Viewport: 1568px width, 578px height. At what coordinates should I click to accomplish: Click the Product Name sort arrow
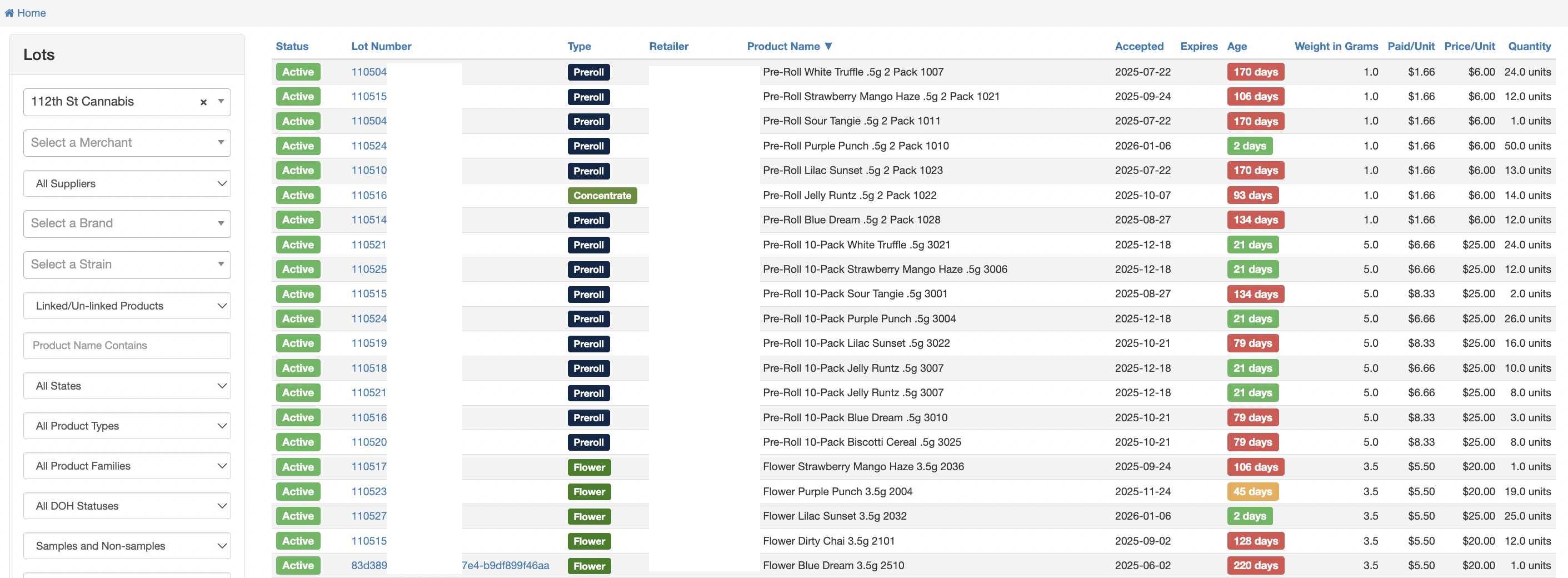tap(828, 46)
